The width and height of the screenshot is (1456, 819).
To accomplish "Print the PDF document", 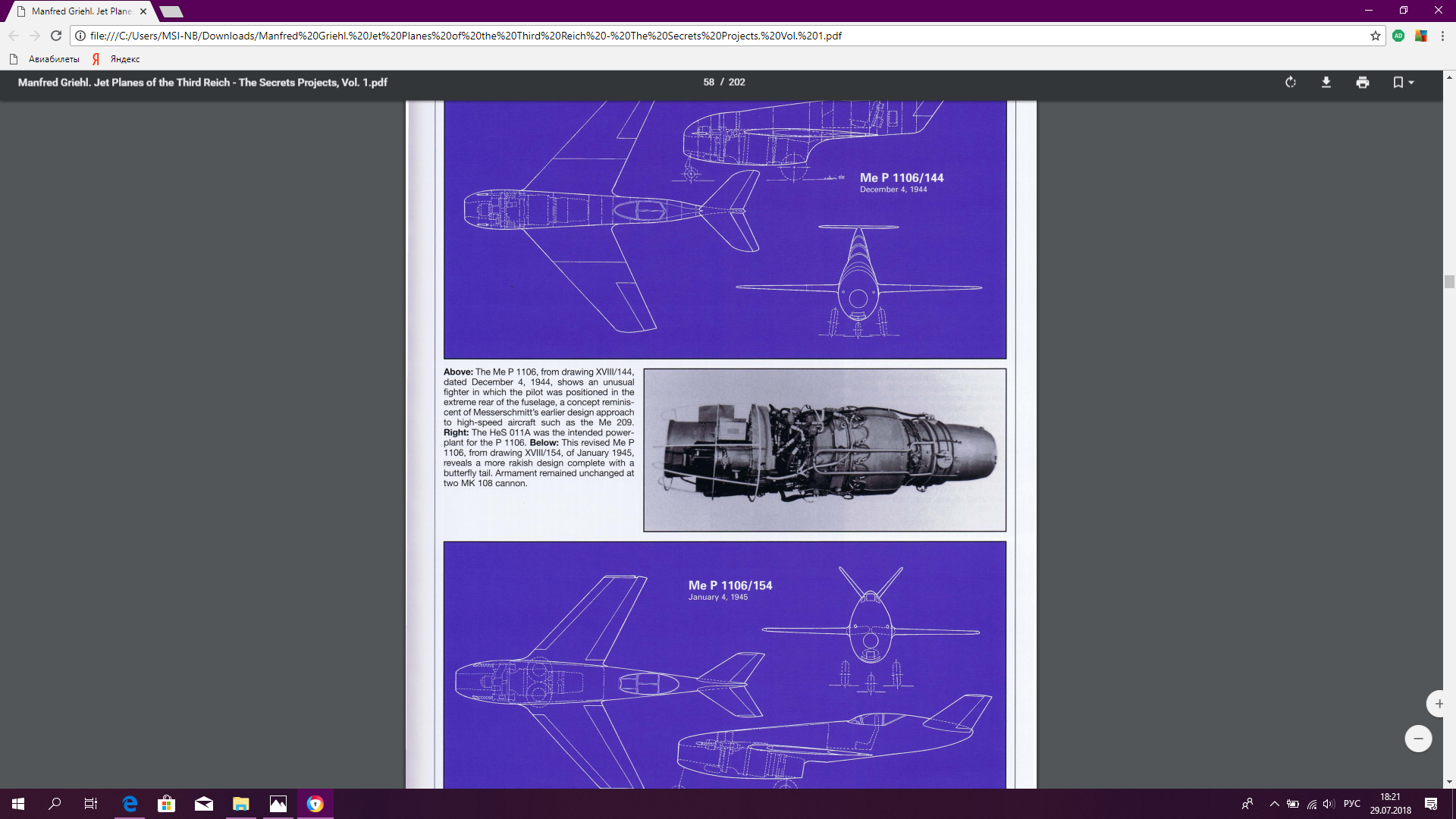I will (1363, 82).
